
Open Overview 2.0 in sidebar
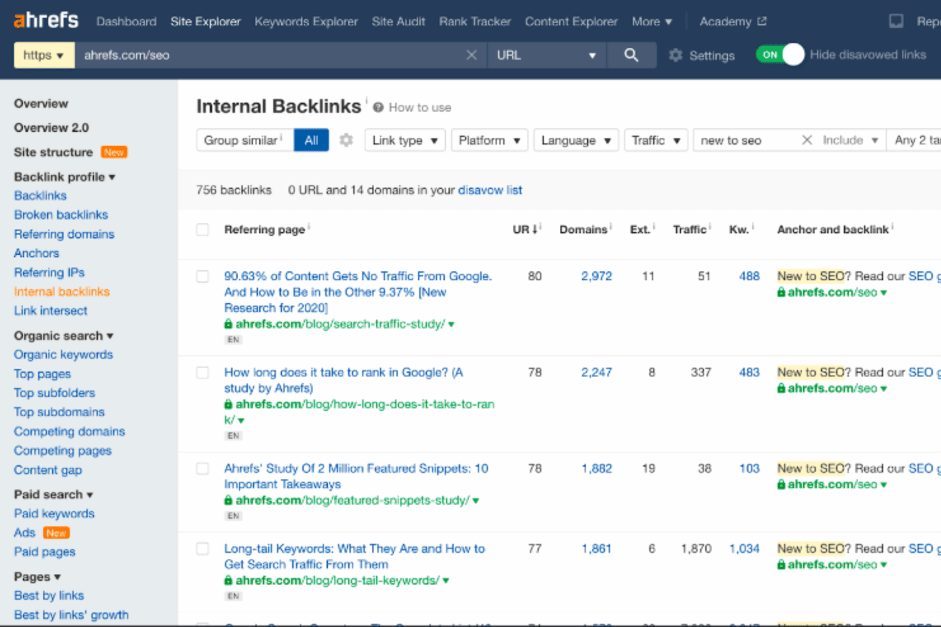coord(51,128)
